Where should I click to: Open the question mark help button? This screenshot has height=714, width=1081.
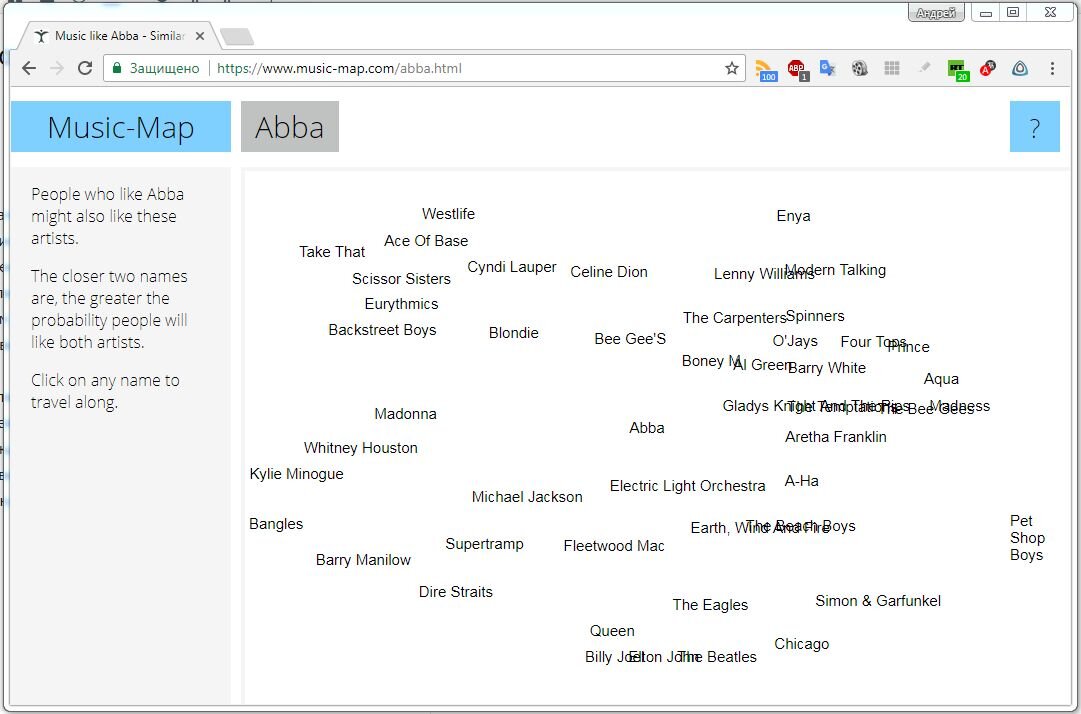pyautogui.click(x=1034, y=127)
